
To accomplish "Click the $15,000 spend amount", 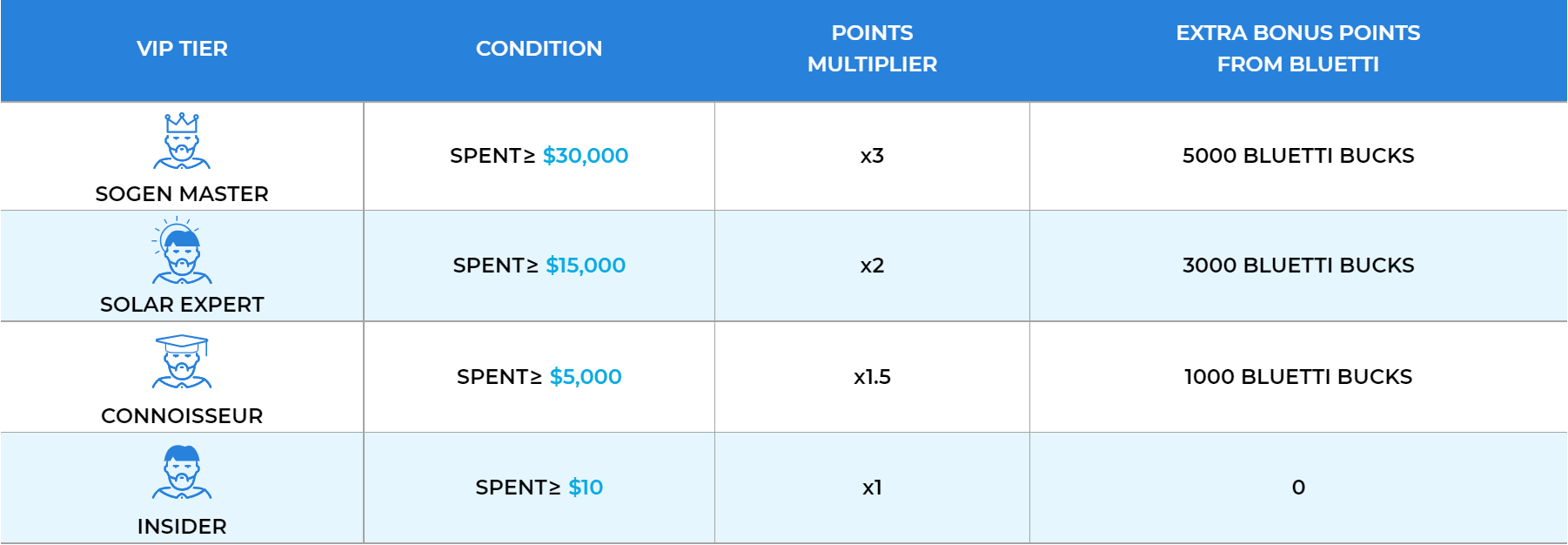I will click(586, 266).
